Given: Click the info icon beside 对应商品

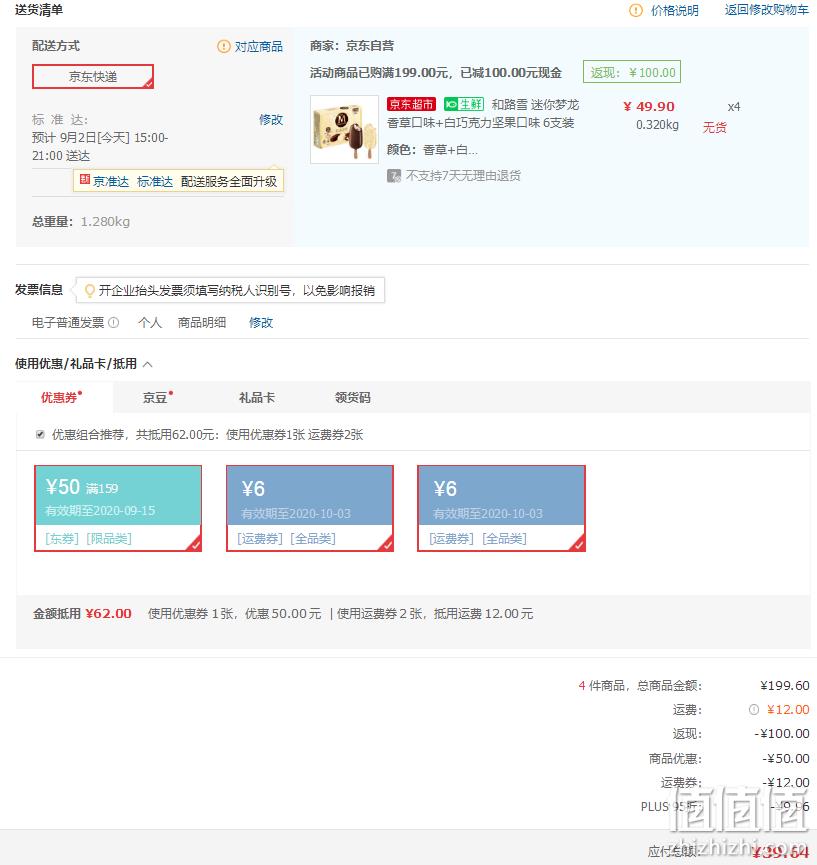Looking at the screenshot, I should pos(223,46).
